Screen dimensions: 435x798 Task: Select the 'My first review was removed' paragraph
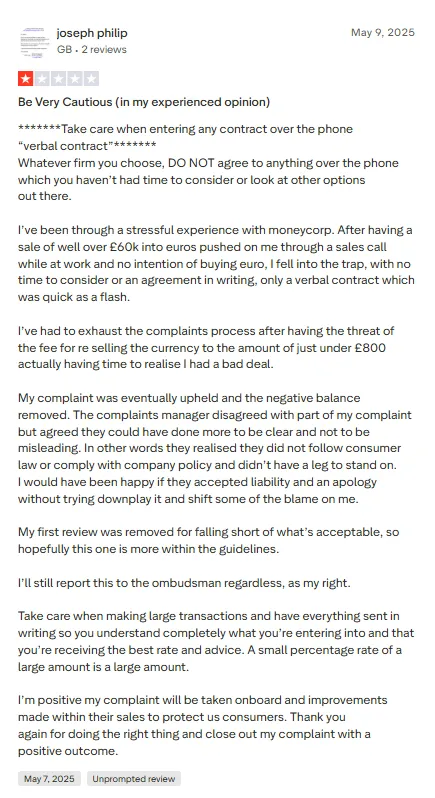(209, 540)
